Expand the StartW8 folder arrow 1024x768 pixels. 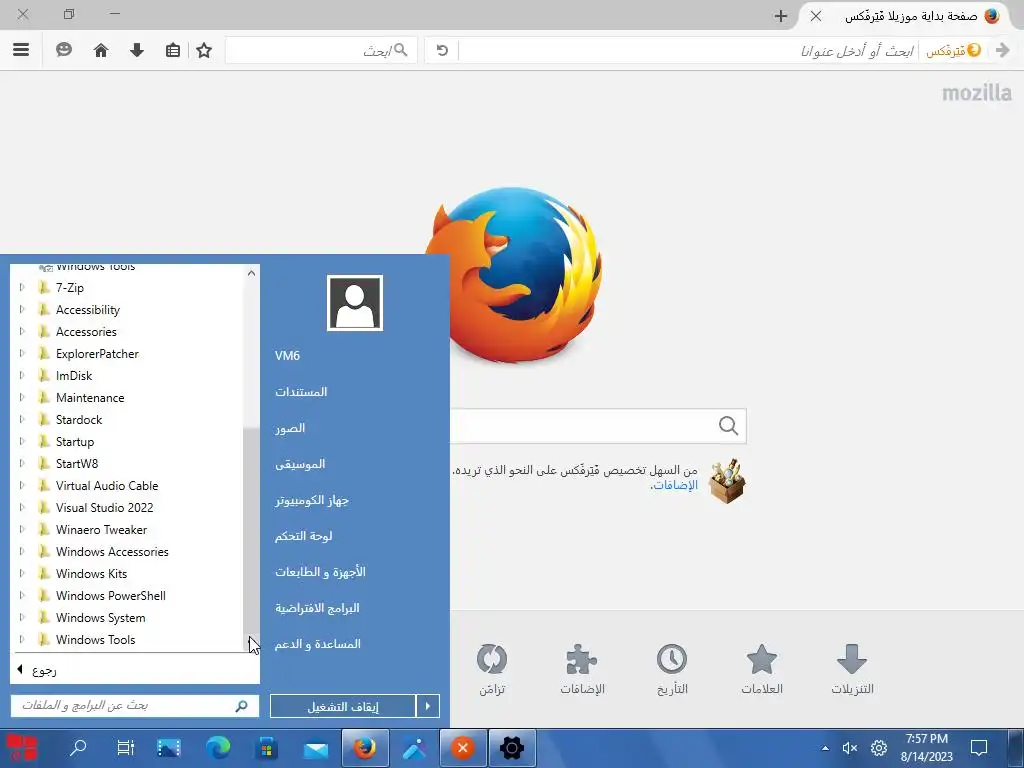pos(22,464)
